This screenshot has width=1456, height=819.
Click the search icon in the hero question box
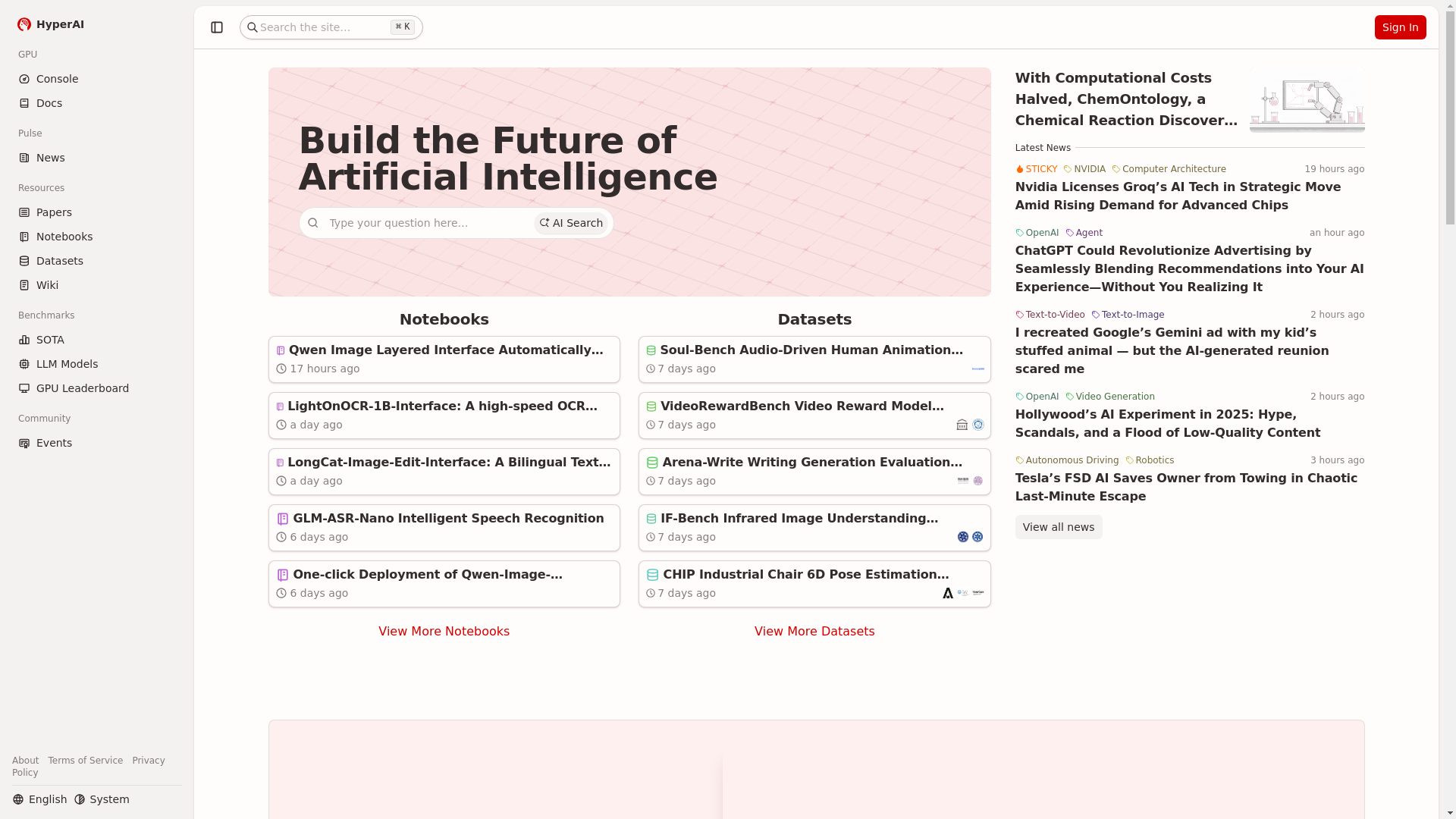pyautogui.click(x=313, y=223)
